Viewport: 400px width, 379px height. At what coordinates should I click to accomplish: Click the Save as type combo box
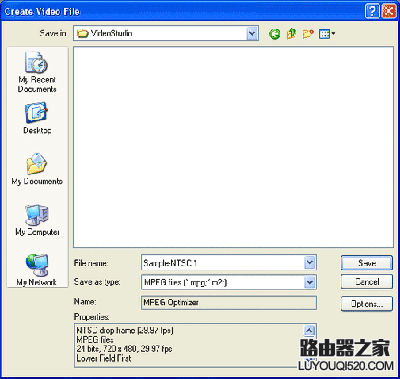[x=229, y=283]
